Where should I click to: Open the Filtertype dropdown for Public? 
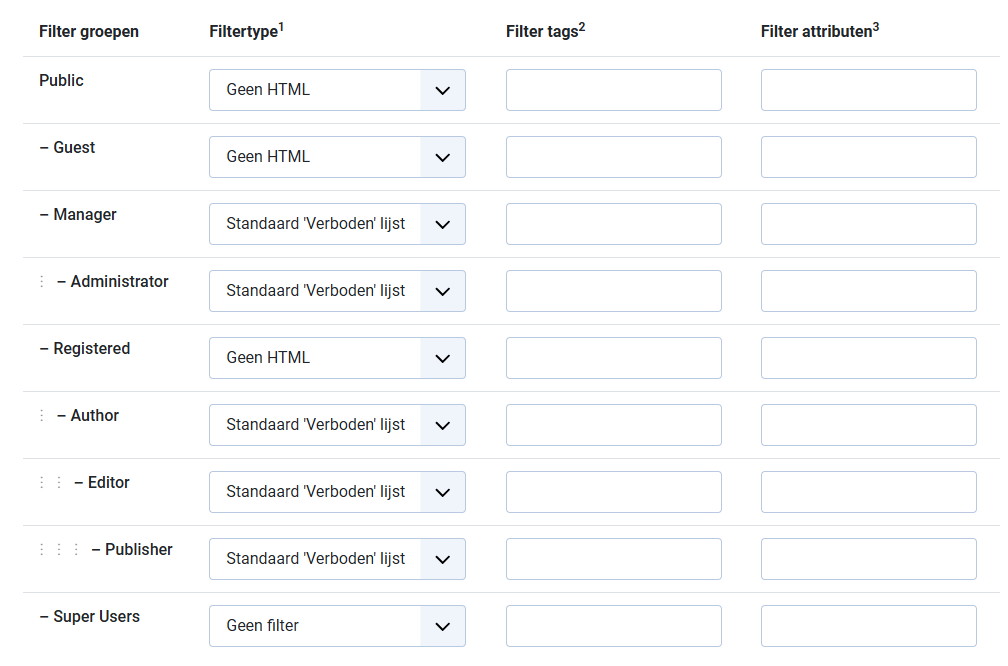click(337, 90)
